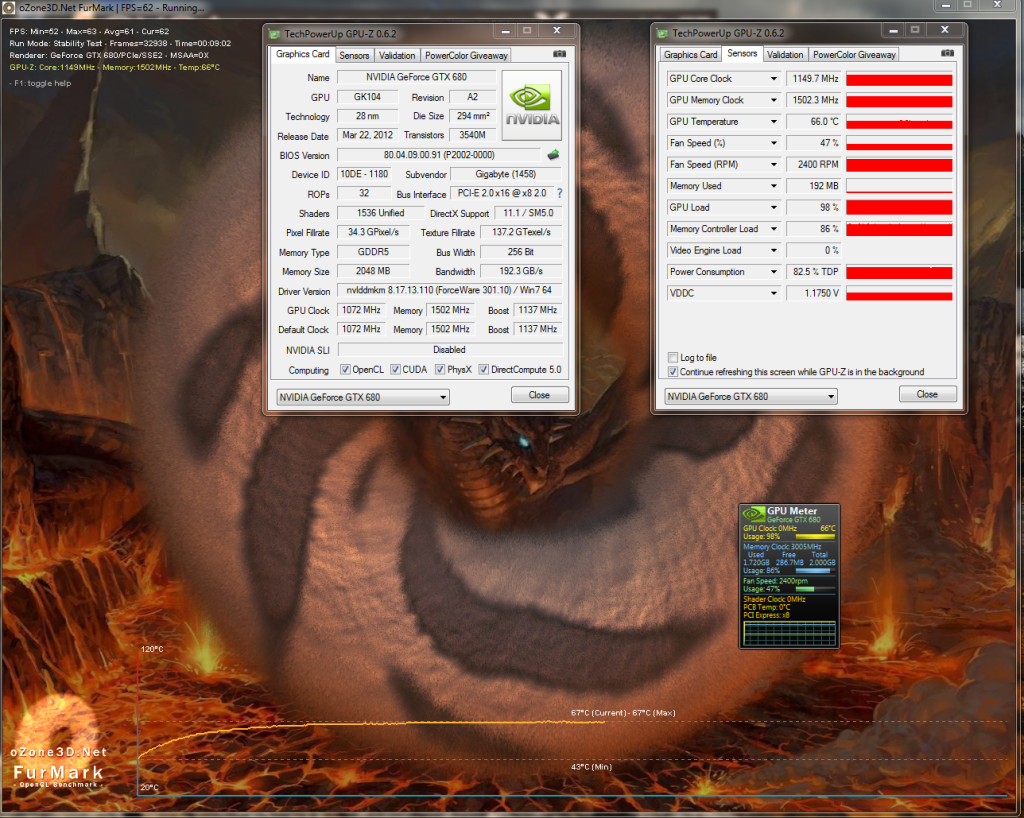
Task: Click the '1149.7 MHz' core clock reading
Action: pyautogui.click(x=814, y=78)
